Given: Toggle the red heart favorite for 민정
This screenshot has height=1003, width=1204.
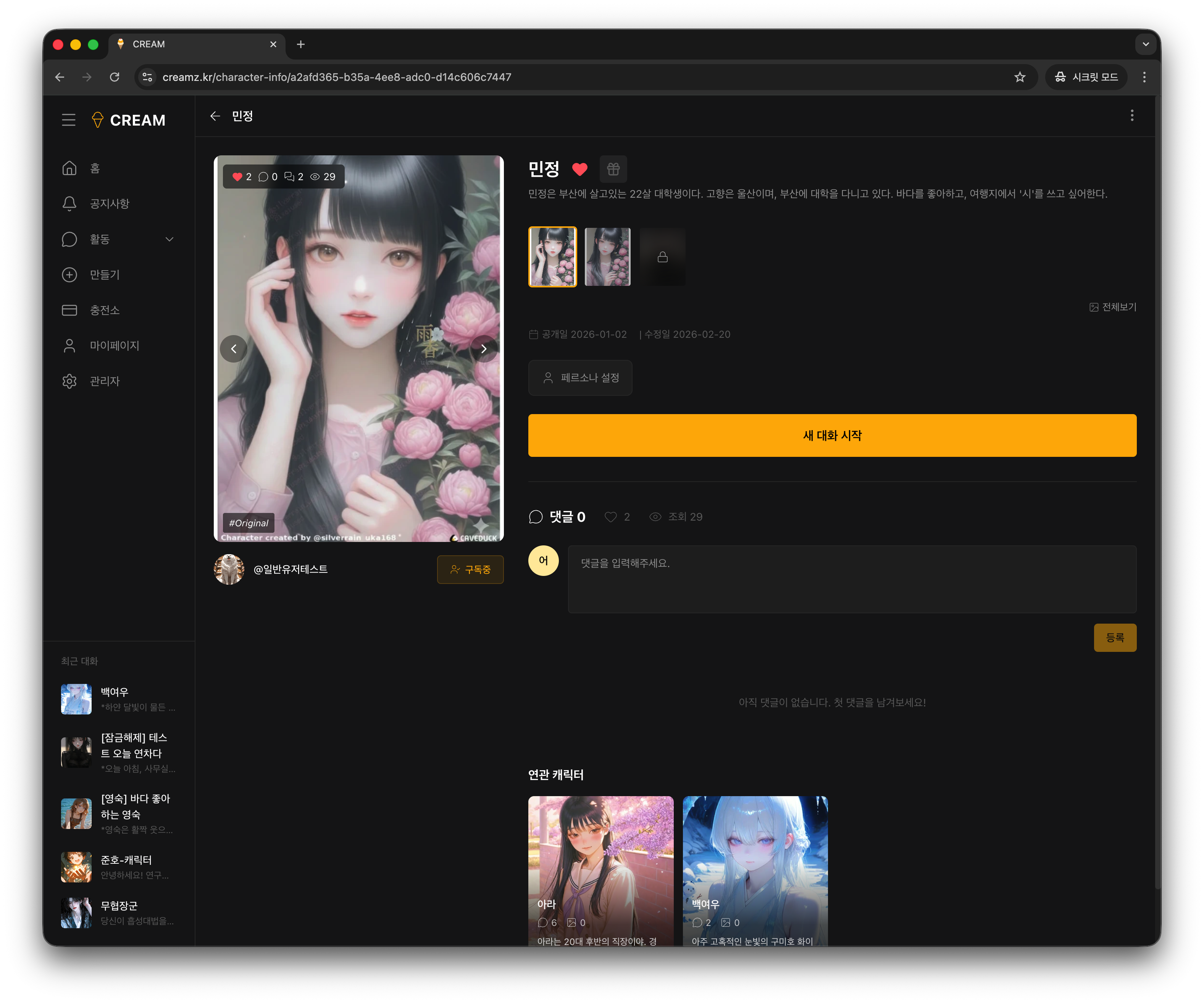Looking at the screenshot, I should [579, 169].
